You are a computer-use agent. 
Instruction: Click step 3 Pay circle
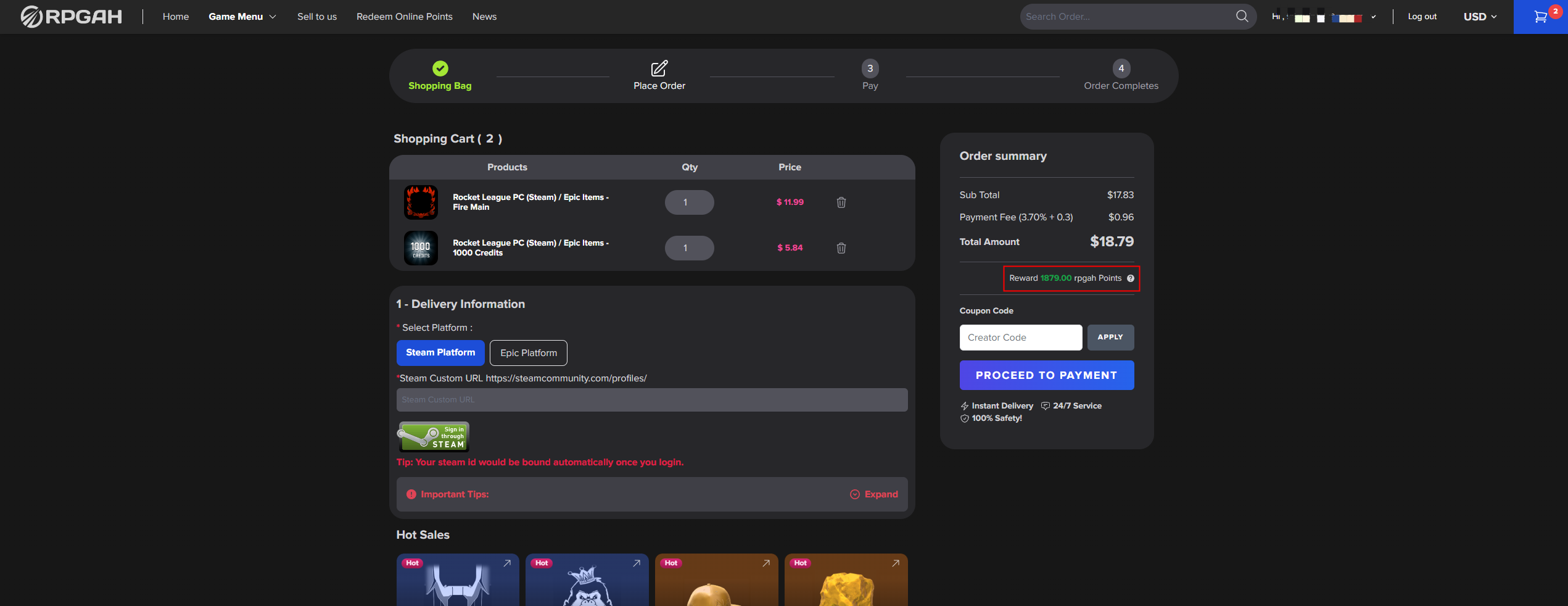point(870,68)
